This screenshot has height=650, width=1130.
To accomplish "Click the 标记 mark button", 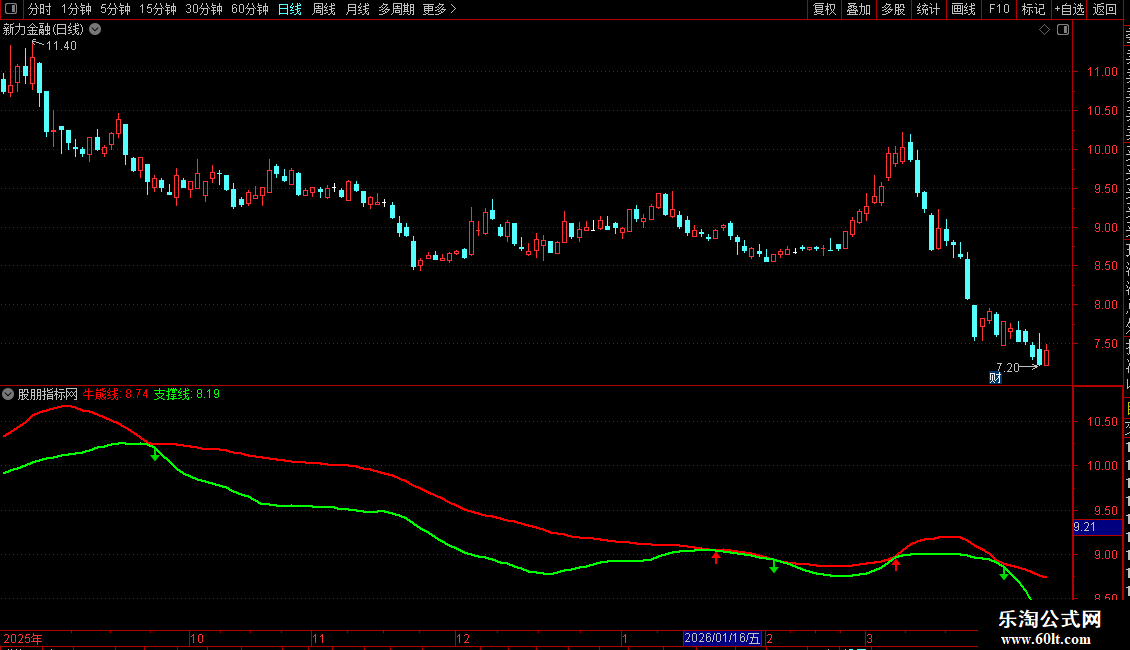I will [1033, 9].
